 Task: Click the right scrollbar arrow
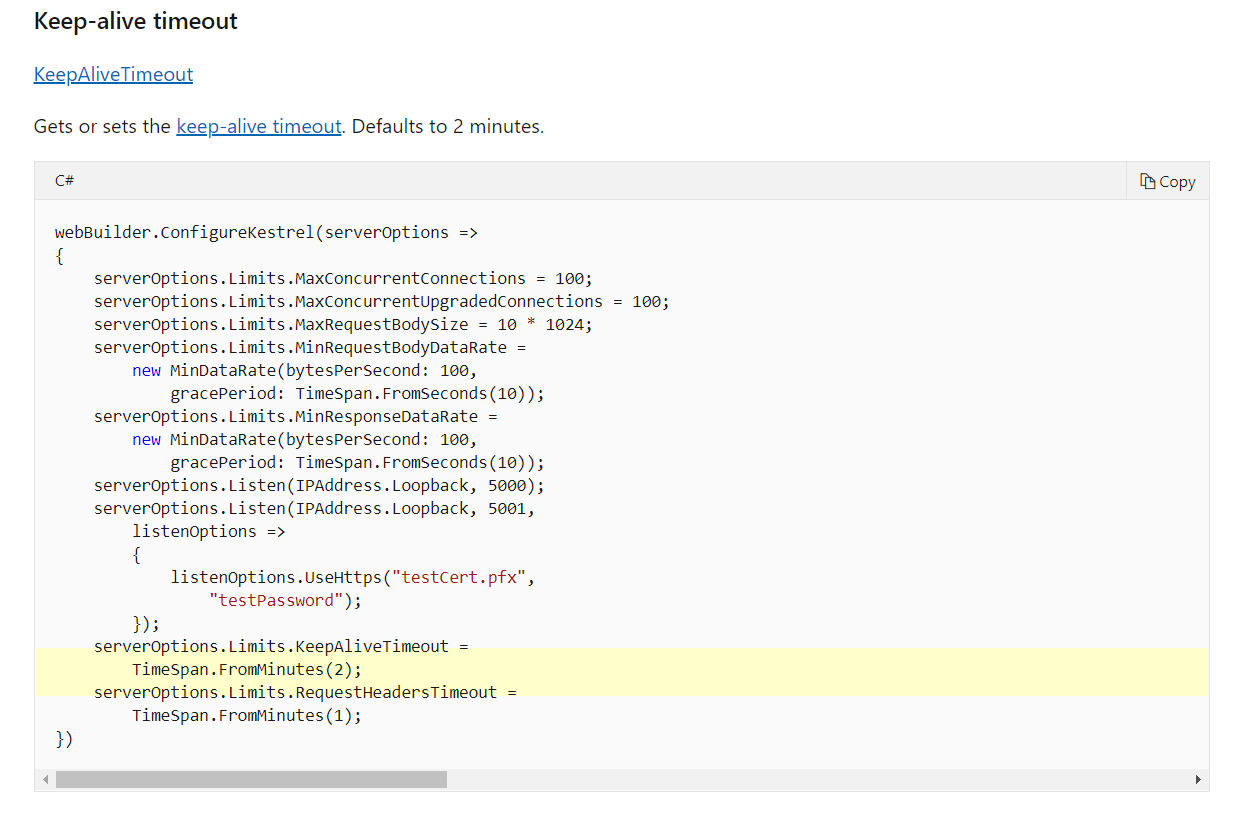1198,778
